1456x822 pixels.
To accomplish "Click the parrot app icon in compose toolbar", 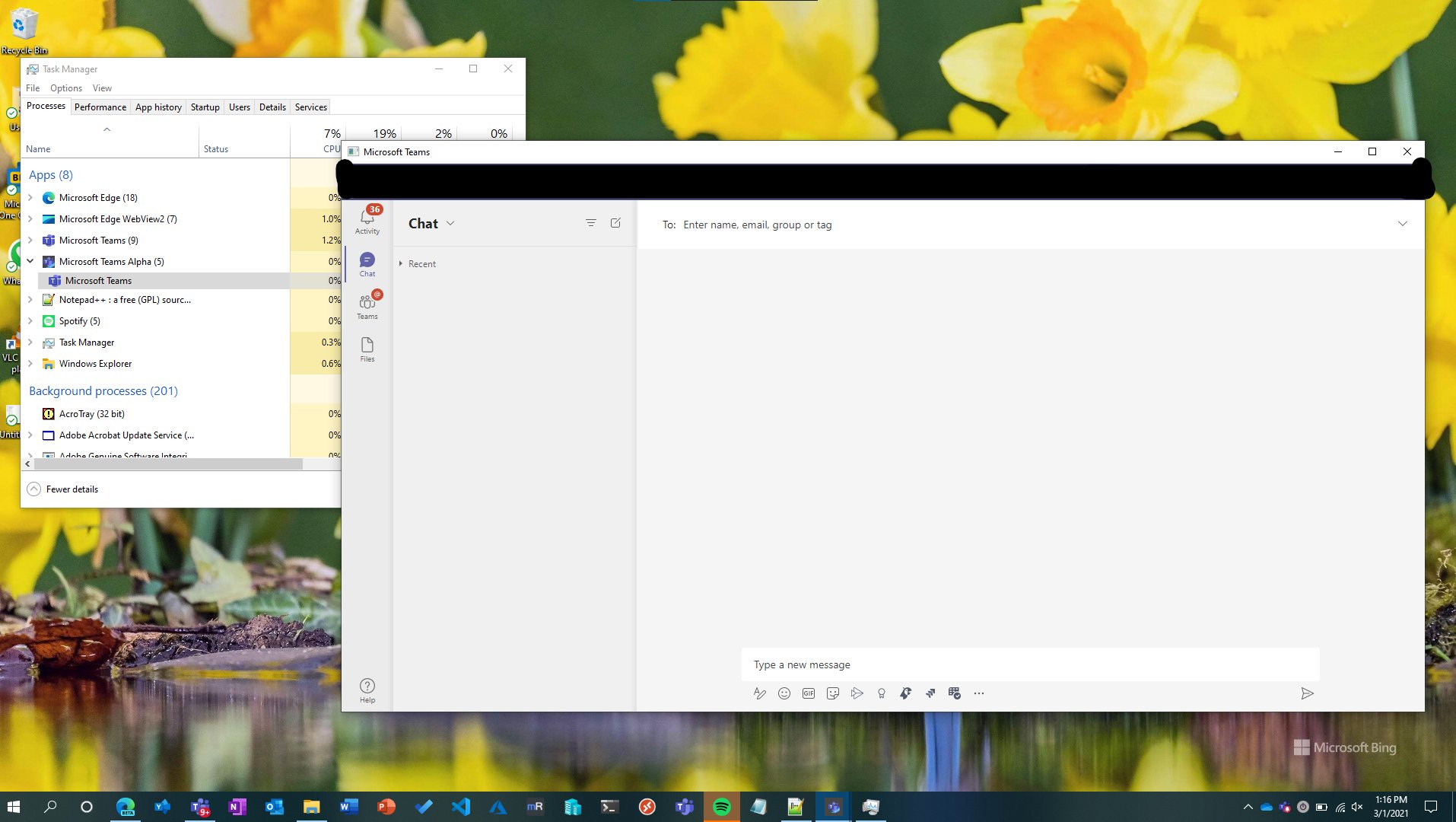I will (x=906, y=693).
